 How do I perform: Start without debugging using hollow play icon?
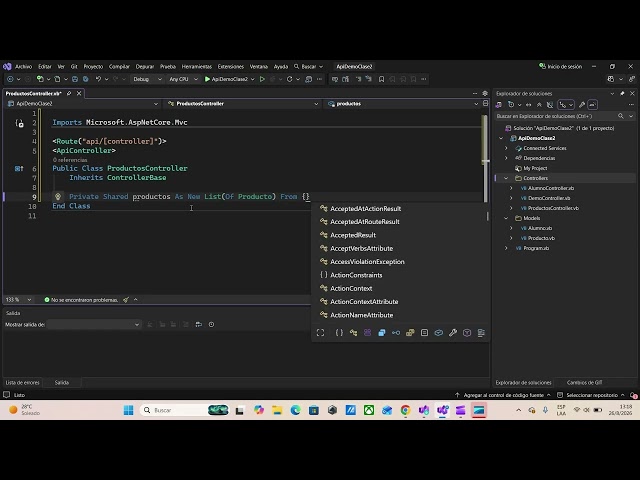click(262, 79)
